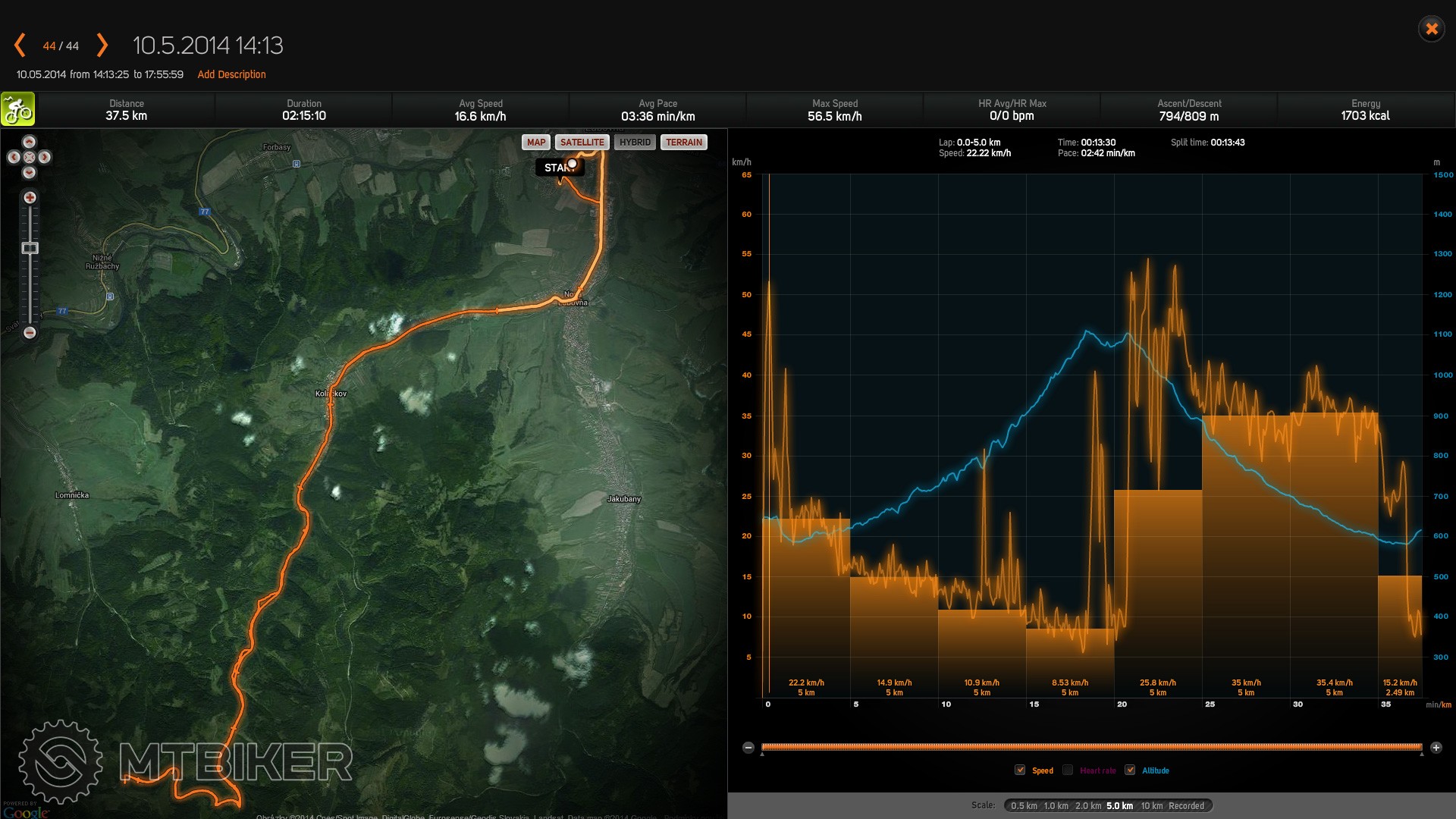Switch map to TERRAIN view
Viewport: 1456px width, 819px height.
(x=683, y=143)
